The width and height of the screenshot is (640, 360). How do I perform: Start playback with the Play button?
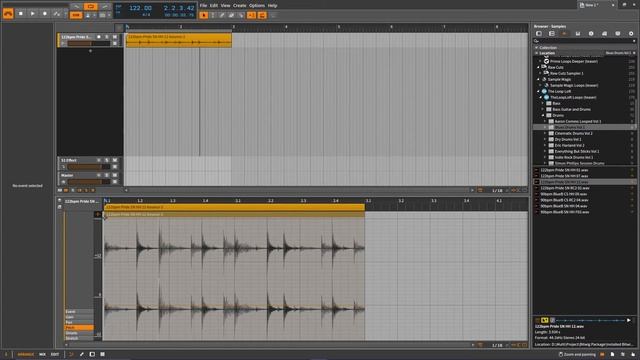33,13
